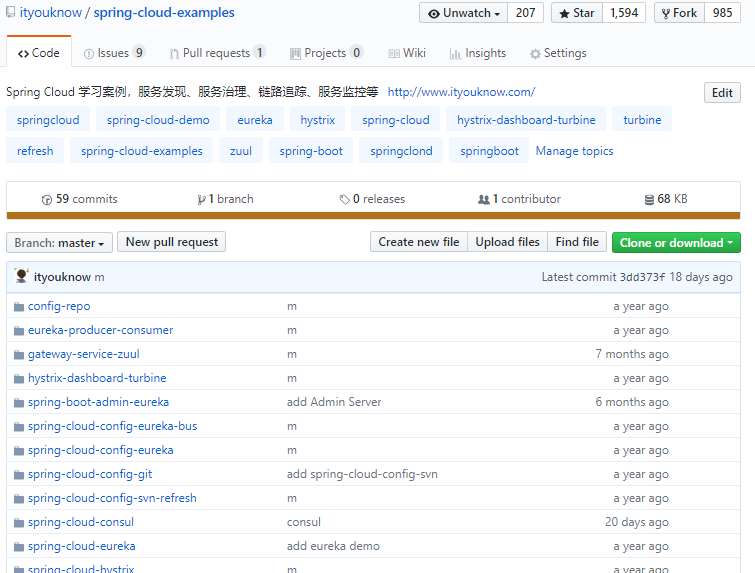Open the 1 contributor link
The image size is (755, 573).
coord(519,199)
